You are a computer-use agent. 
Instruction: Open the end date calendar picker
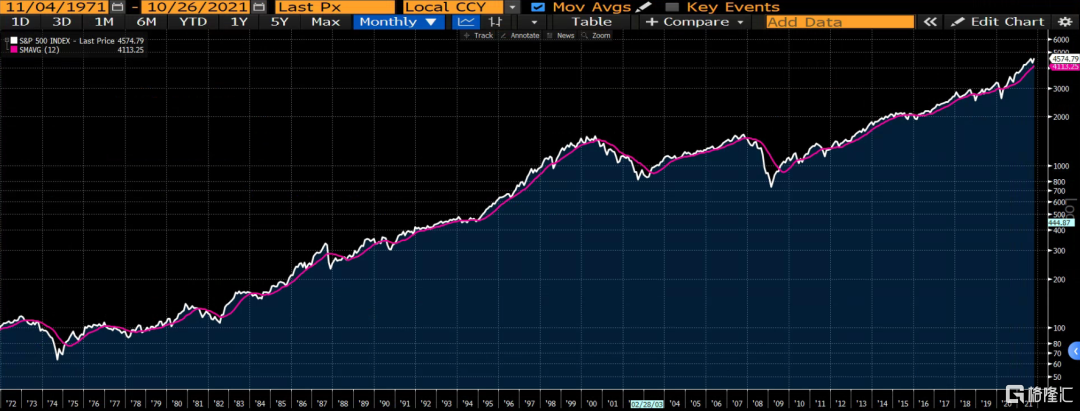click(257, 7)
